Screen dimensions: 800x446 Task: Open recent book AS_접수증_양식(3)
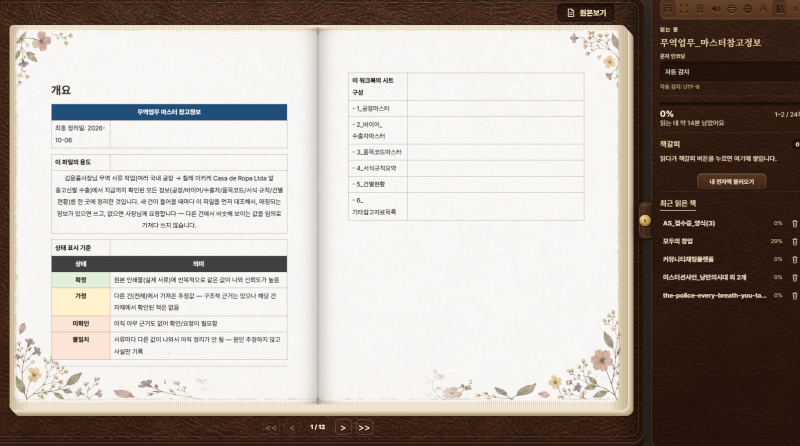point(689,224)
